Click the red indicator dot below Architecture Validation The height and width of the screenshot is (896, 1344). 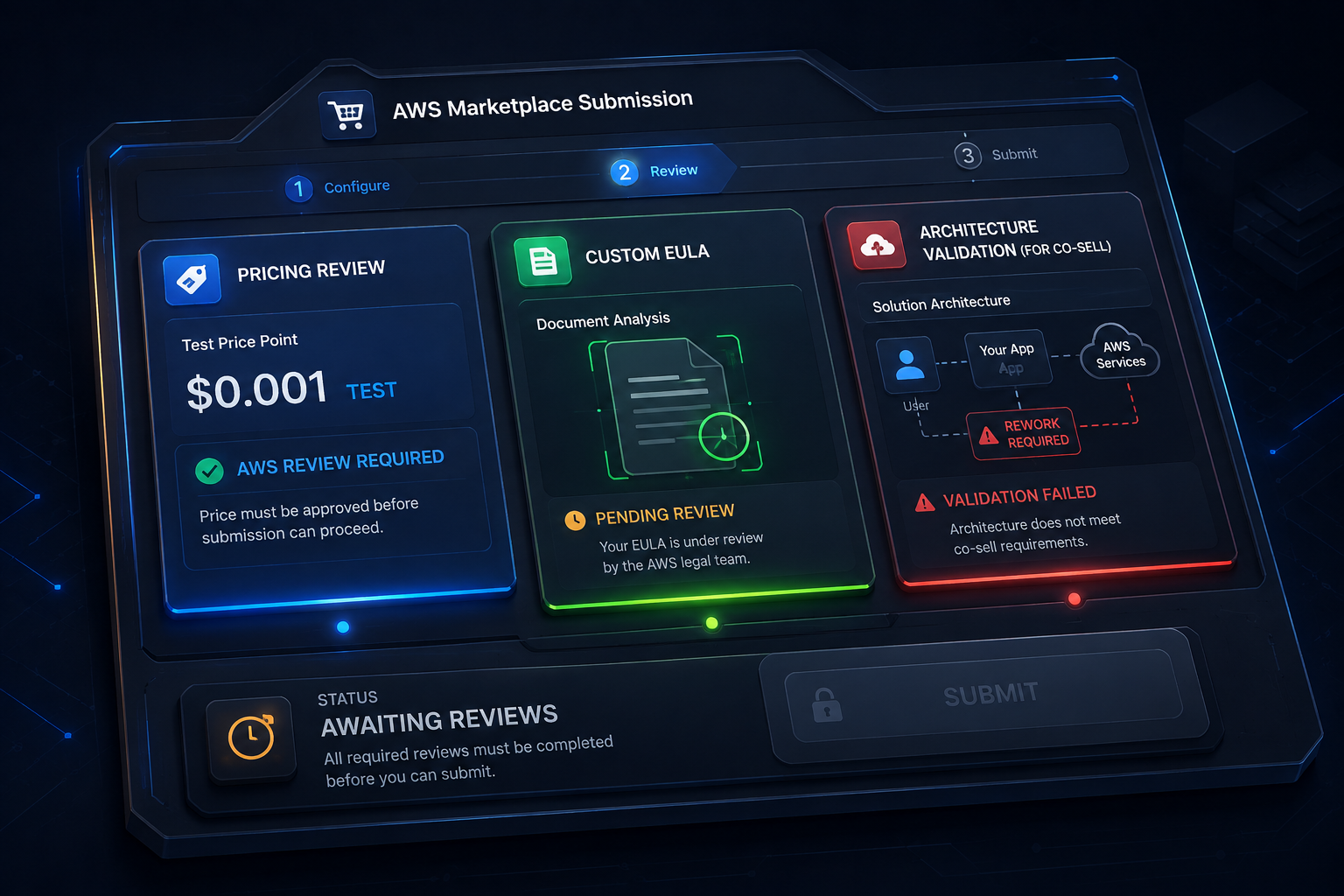coord(1074,599)
